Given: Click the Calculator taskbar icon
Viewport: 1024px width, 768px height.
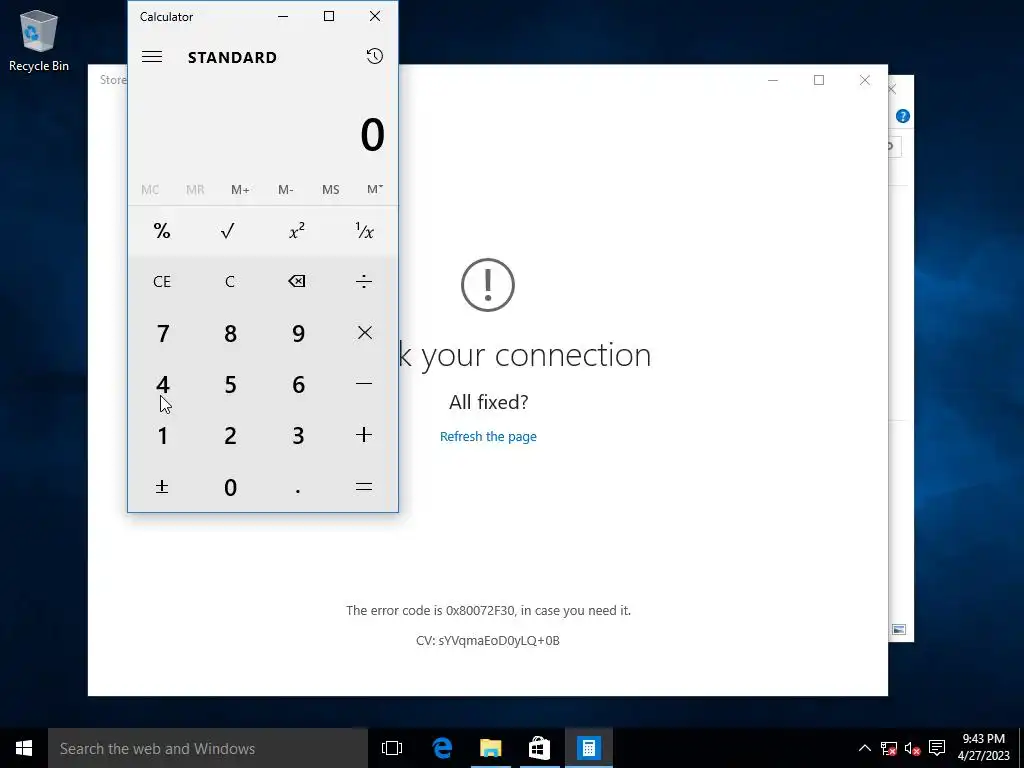Looking at the screenshot, I should coord(588,748).
